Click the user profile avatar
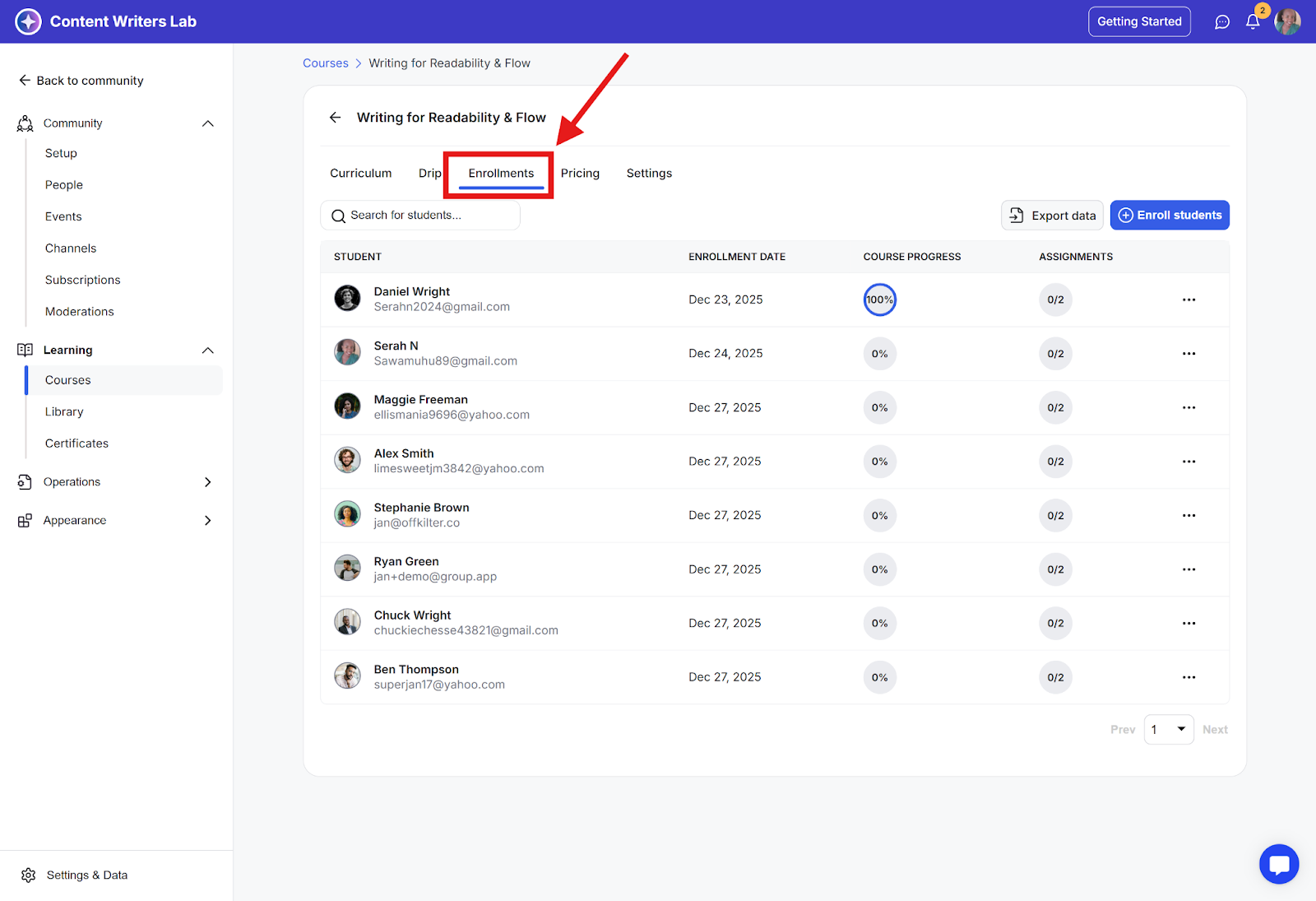The width and height of the screenshot is (1316, 901). click(x=1287, y=22)
